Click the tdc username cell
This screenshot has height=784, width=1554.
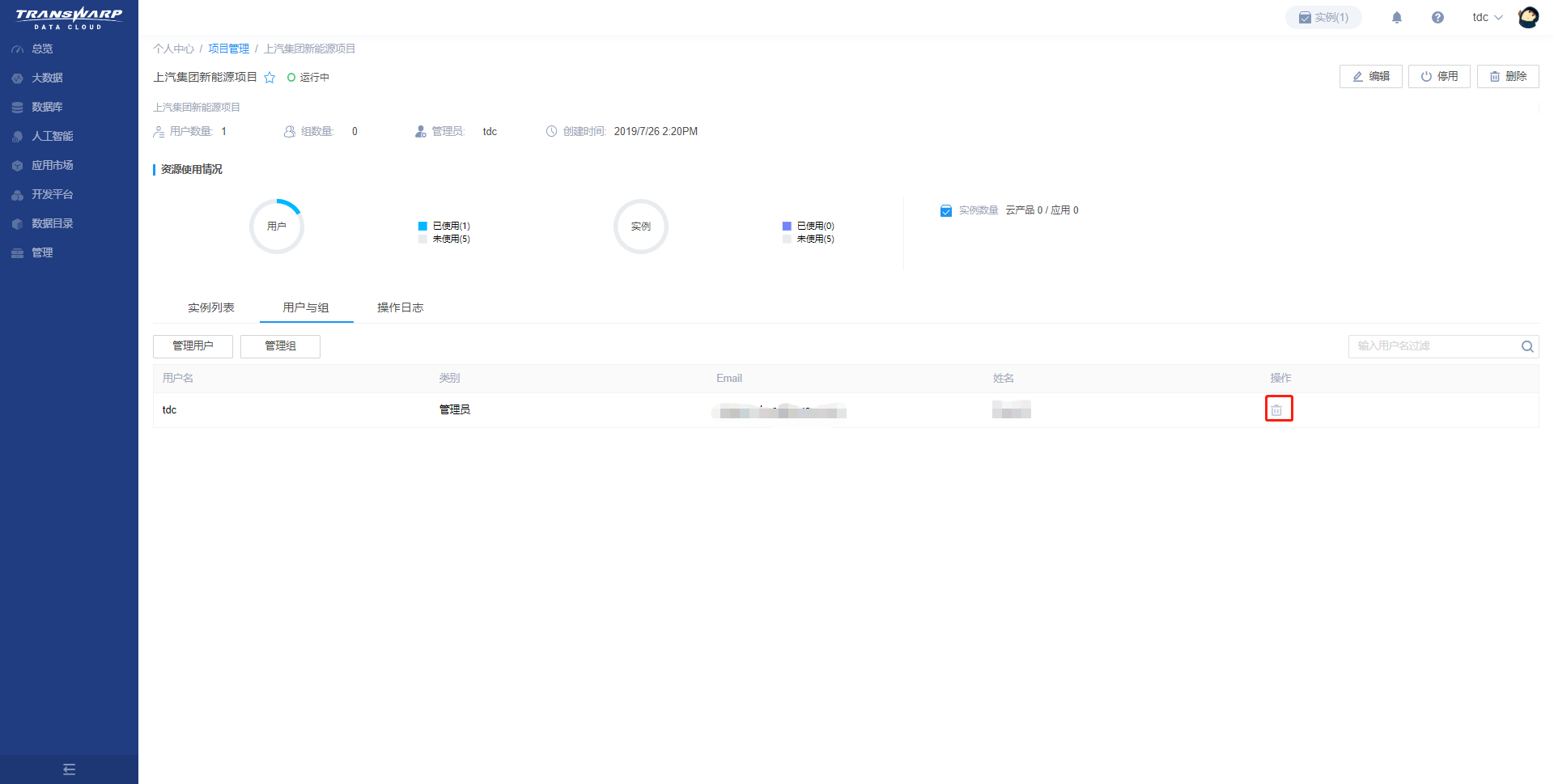click(x=169, y=409)
